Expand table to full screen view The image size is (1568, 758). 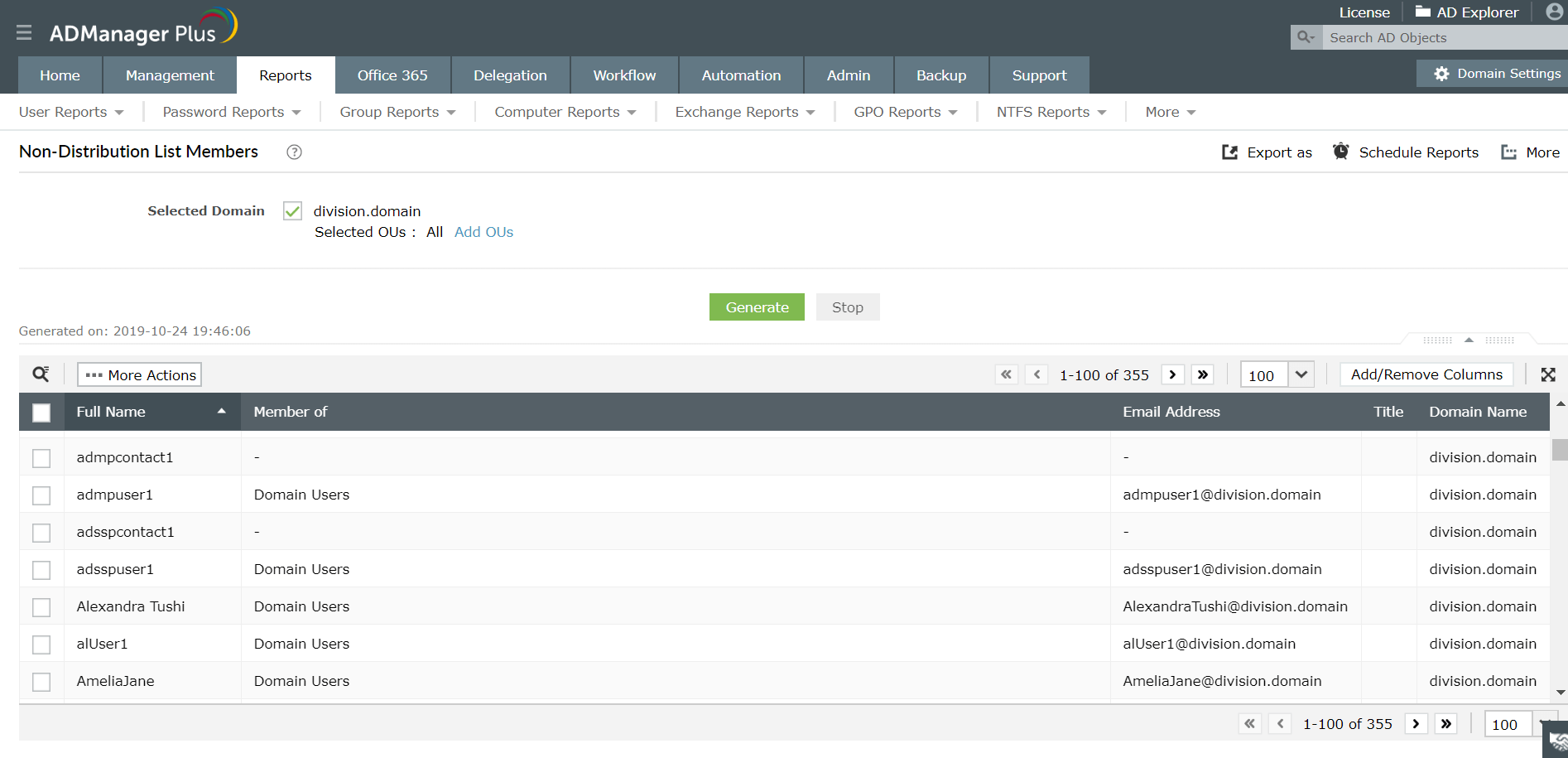click(1548, 374)
